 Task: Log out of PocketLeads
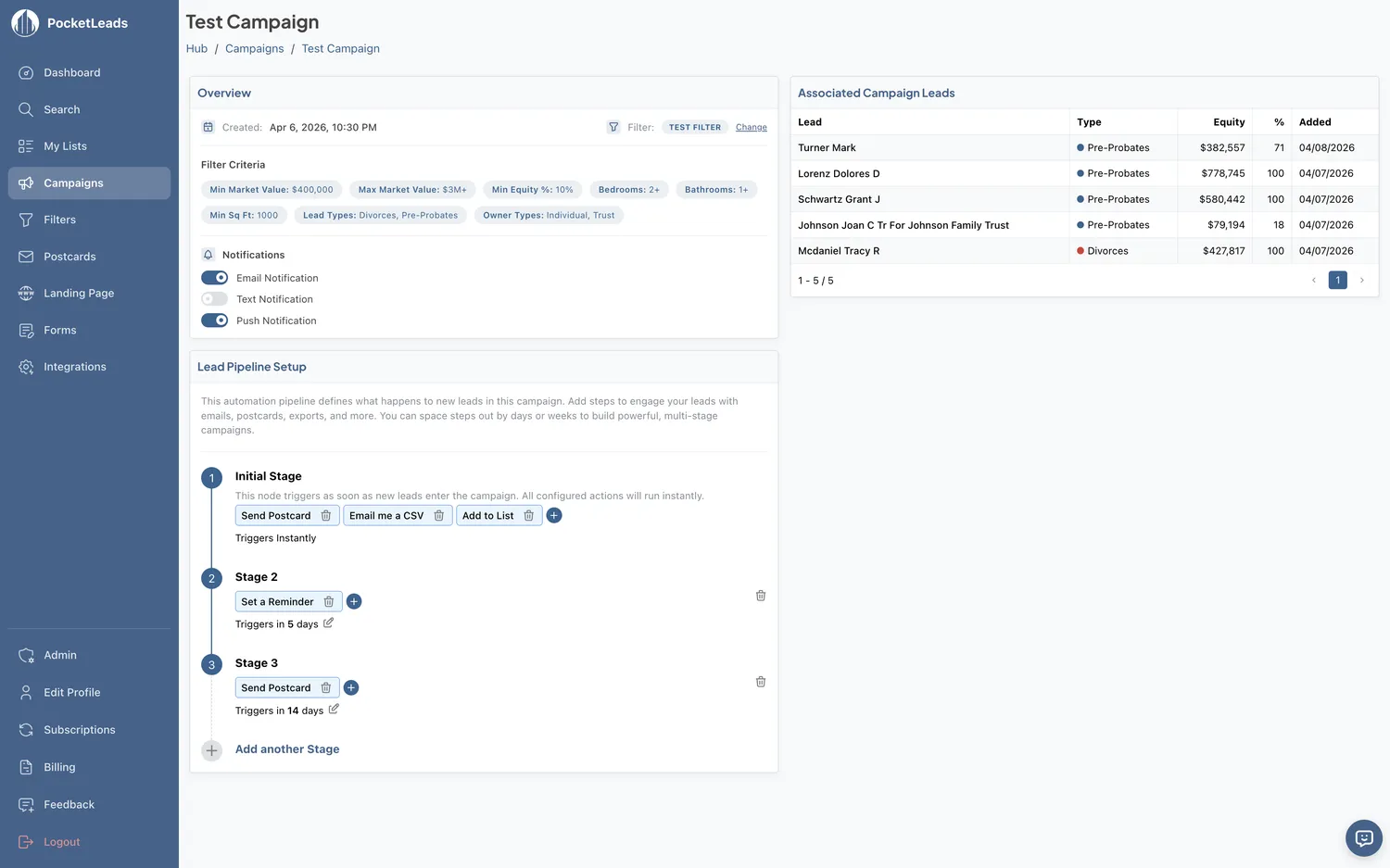tap(89, 842)
